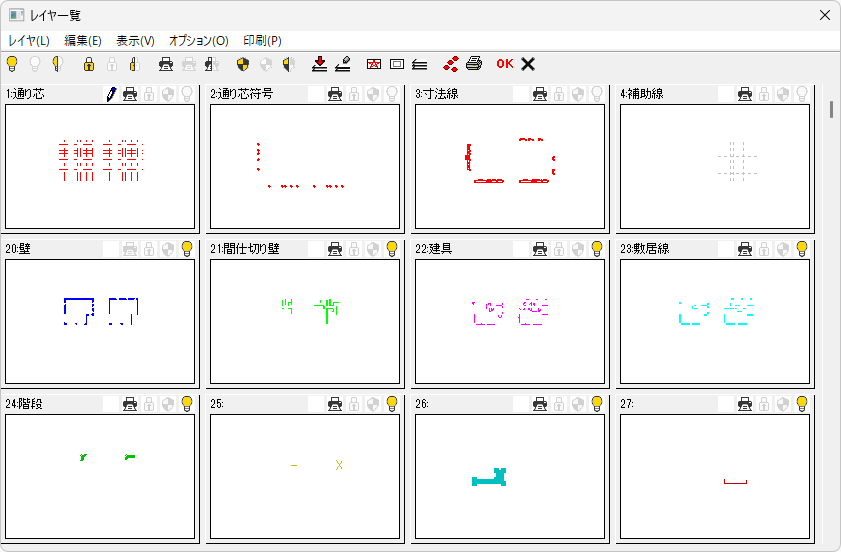Click the 4:補助線 layer title
The width and height of the screenshot is (841, 552).
coord(641,94)
